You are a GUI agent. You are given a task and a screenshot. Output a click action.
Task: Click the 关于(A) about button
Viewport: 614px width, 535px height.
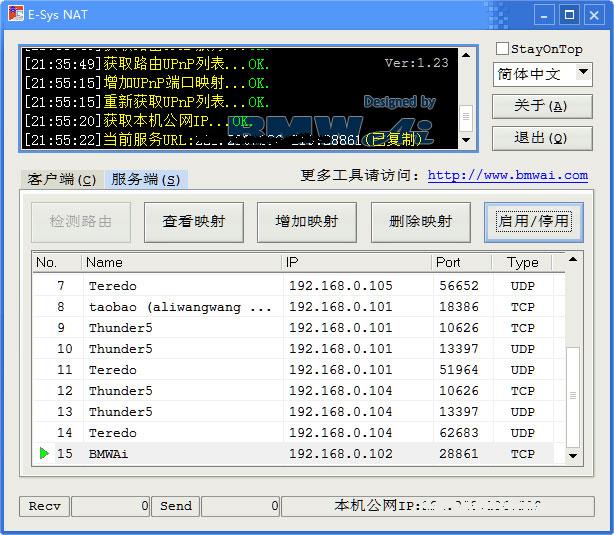tap(542, 106)
